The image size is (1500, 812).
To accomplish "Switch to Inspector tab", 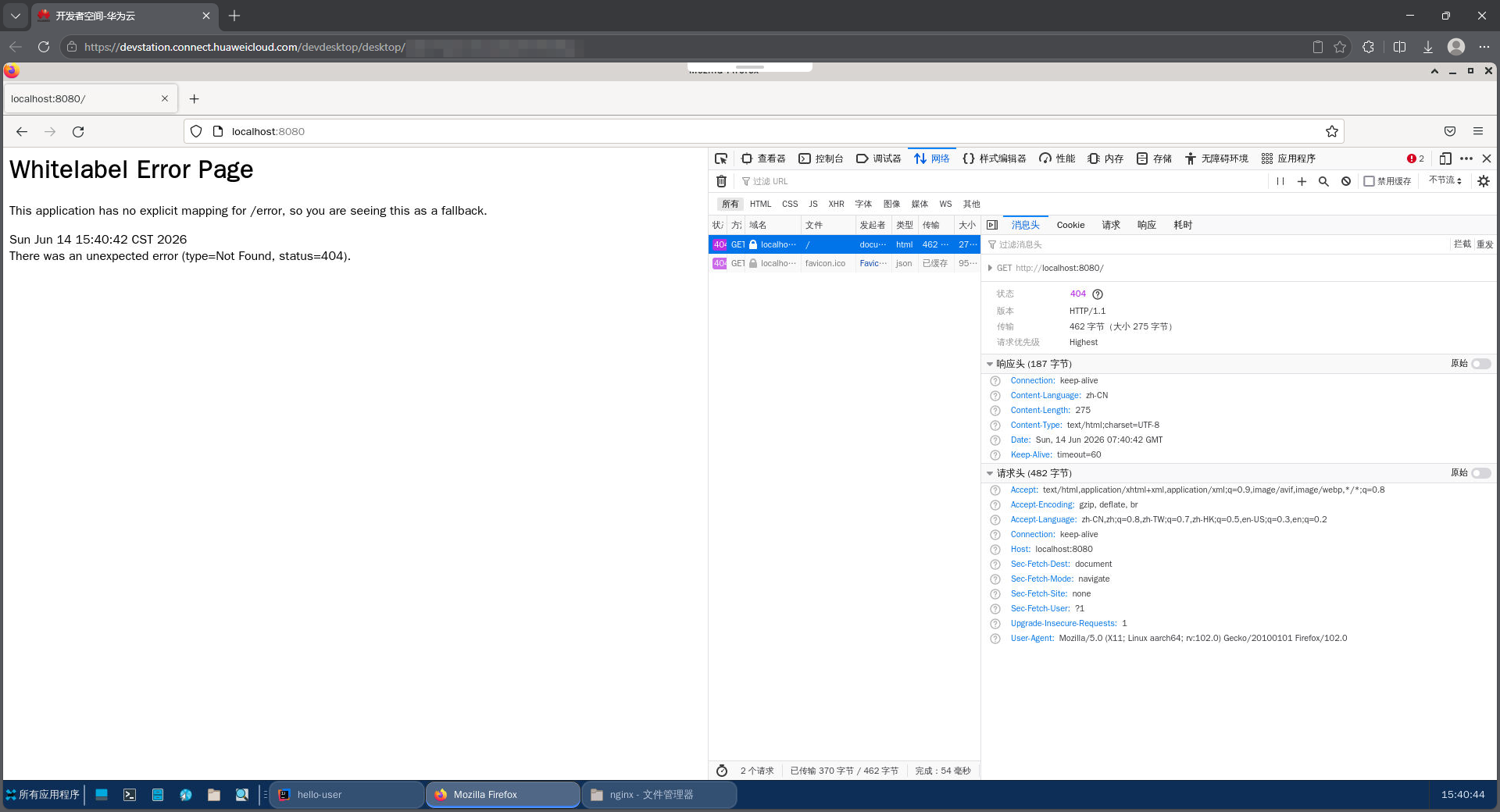I will tap(763, 158).
